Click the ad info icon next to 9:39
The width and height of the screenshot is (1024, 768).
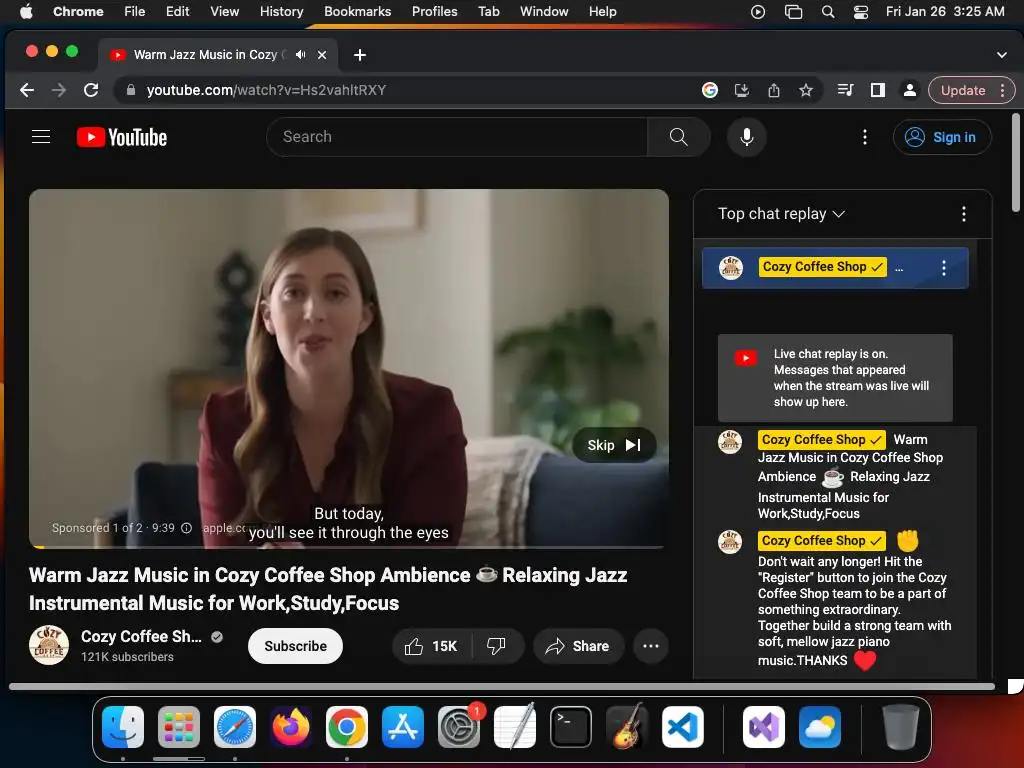[186, 528]
